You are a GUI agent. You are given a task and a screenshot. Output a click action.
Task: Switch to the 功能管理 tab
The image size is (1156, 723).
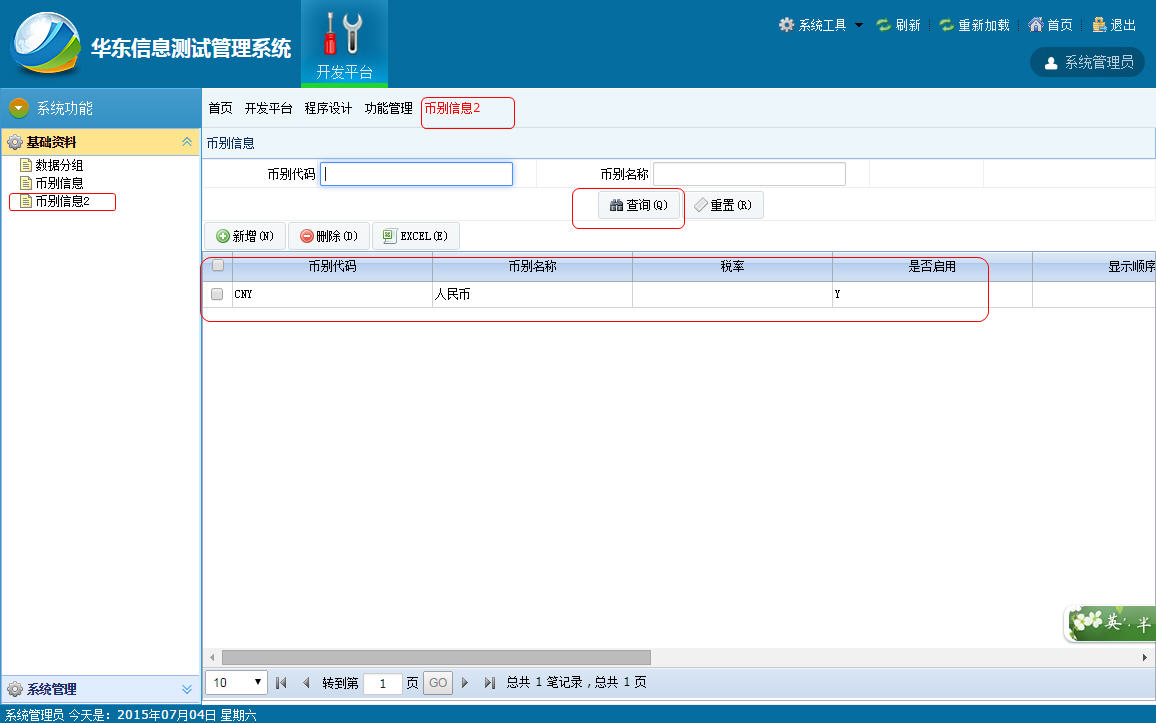point(389,108)
